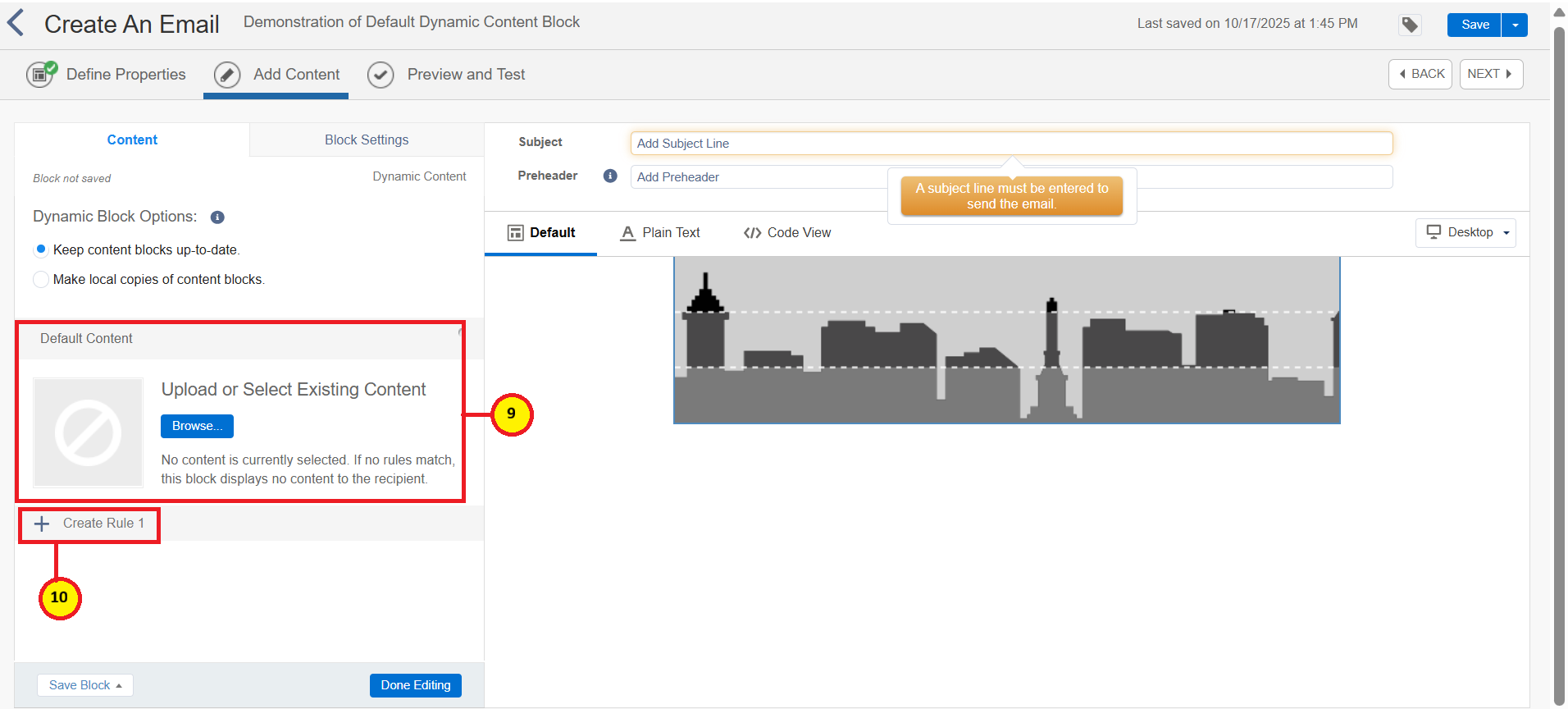1568x709 pixels.
Task: Expand the Desktop preview dropdown
Action: 1466,232
